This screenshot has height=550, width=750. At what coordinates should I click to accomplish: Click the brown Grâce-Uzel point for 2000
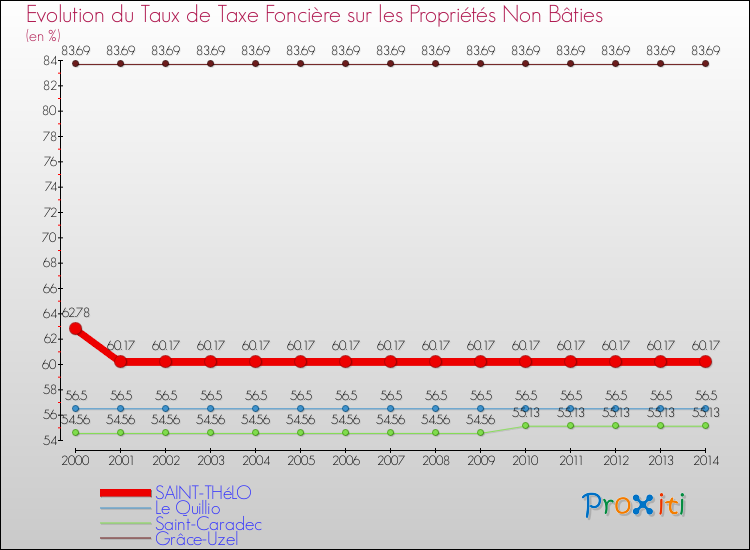[76, 64]
